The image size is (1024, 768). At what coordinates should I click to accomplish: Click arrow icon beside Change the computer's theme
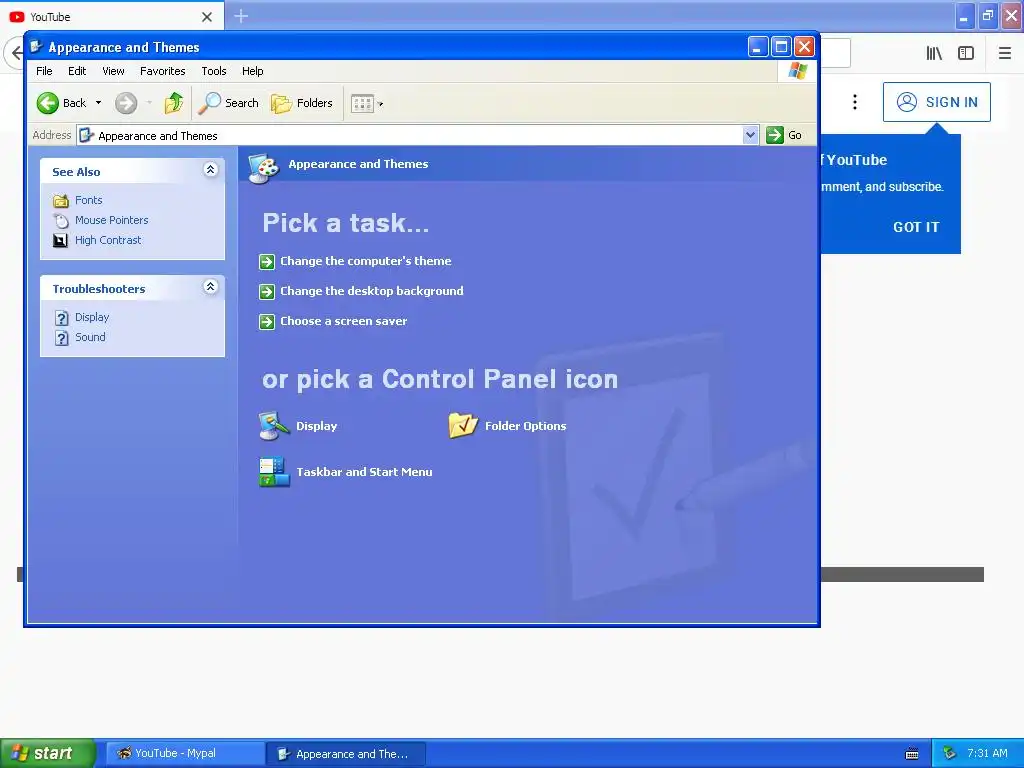point(266,262)
